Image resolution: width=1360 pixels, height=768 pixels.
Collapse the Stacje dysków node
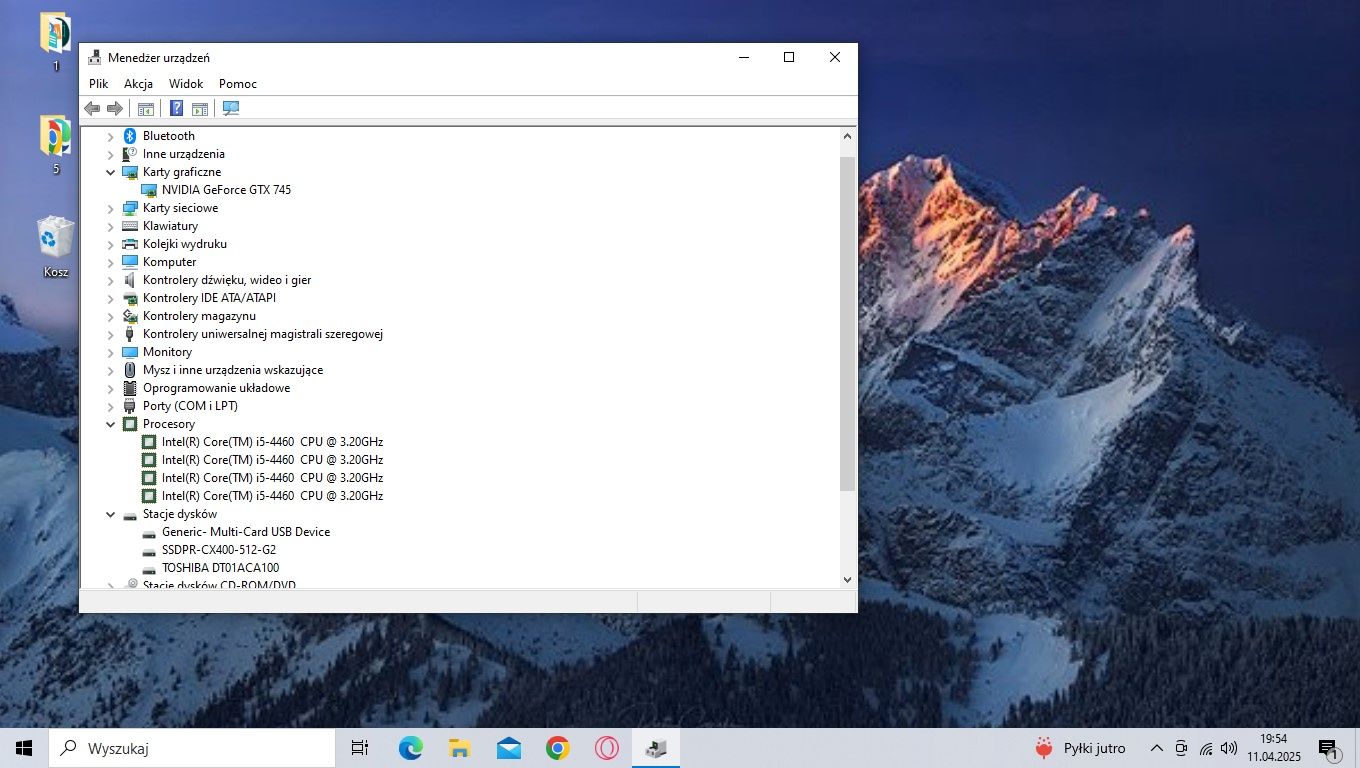[111, 514]
